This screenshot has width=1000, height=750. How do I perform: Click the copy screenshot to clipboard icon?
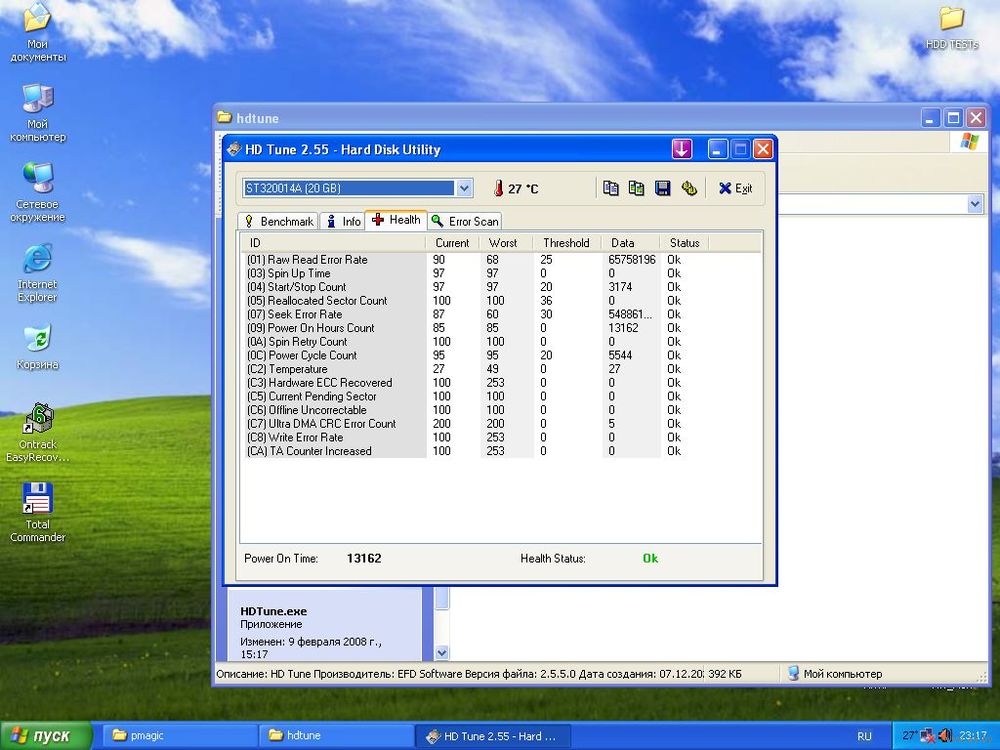pos(636,188)
